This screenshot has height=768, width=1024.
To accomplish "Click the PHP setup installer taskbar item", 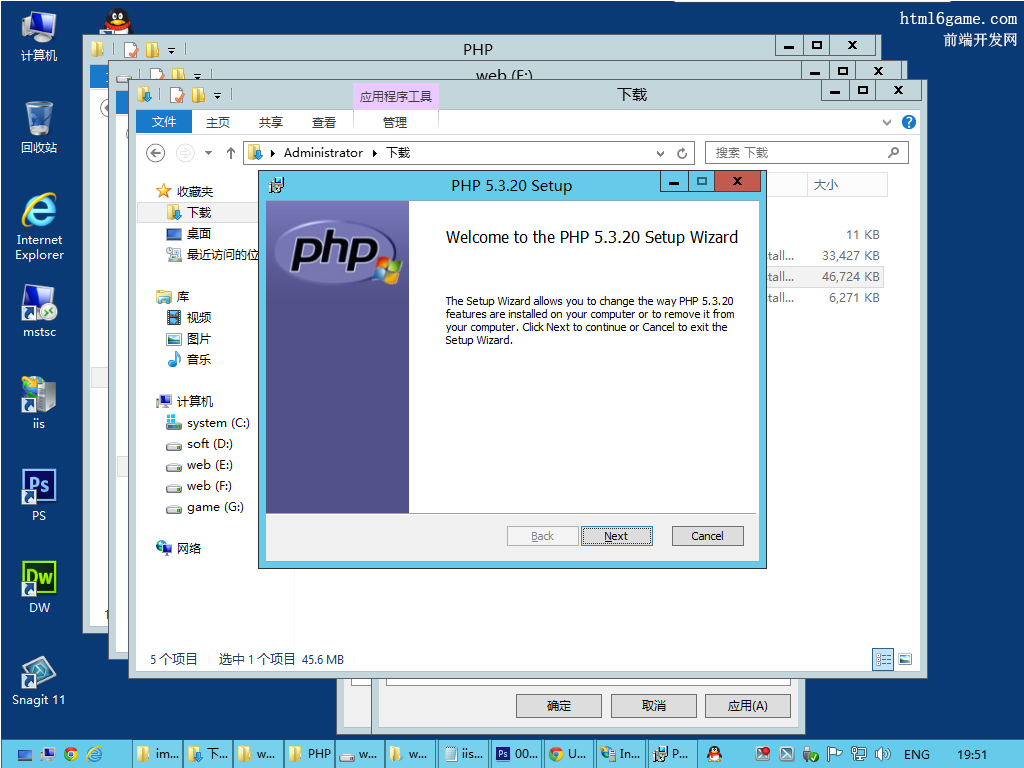I will [x=672, y=754].
